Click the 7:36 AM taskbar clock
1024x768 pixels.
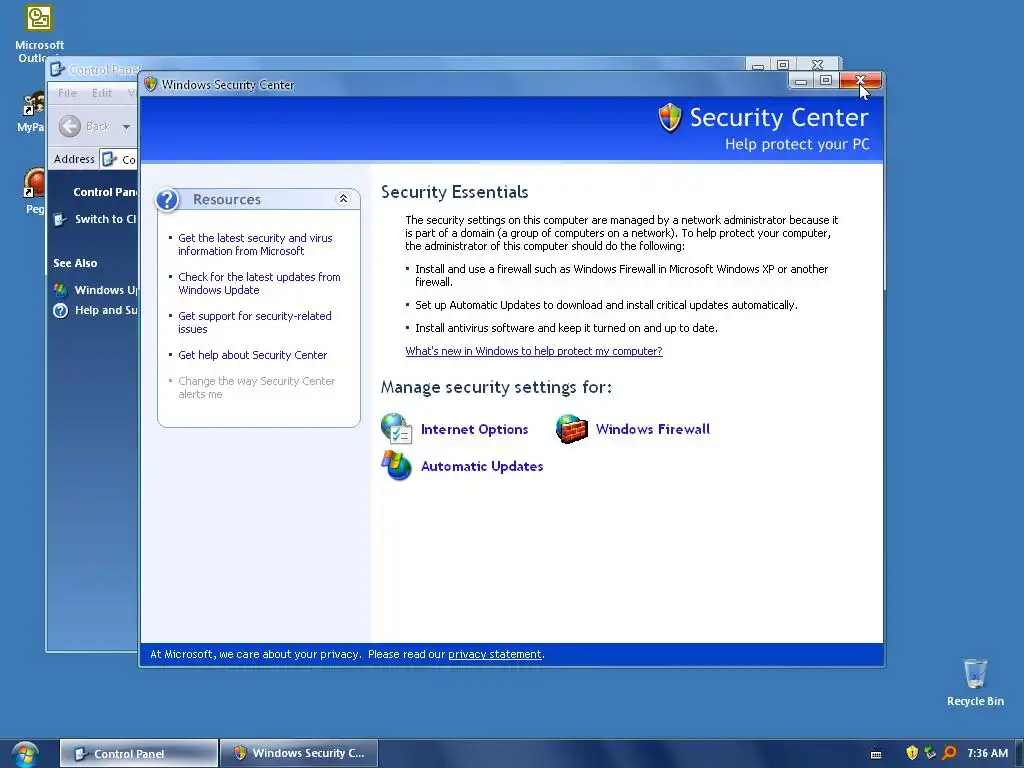pos(987,753)
